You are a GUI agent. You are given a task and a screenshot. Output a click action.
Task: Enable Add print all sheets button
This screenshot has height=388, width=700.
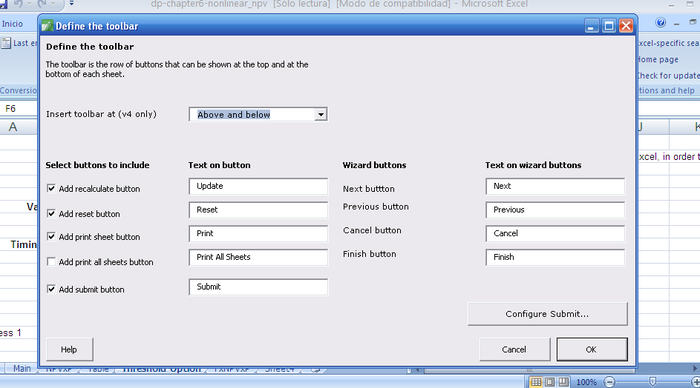51,262
